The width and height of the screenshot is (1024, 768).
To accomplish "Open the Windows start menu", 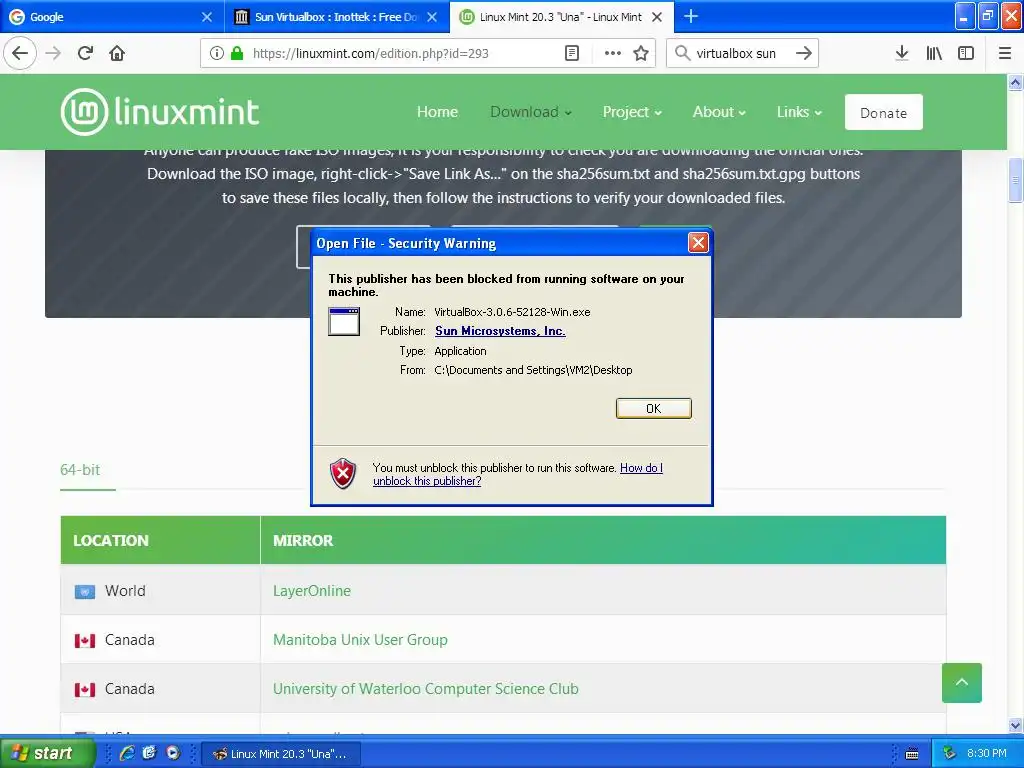I will (48, 753).
